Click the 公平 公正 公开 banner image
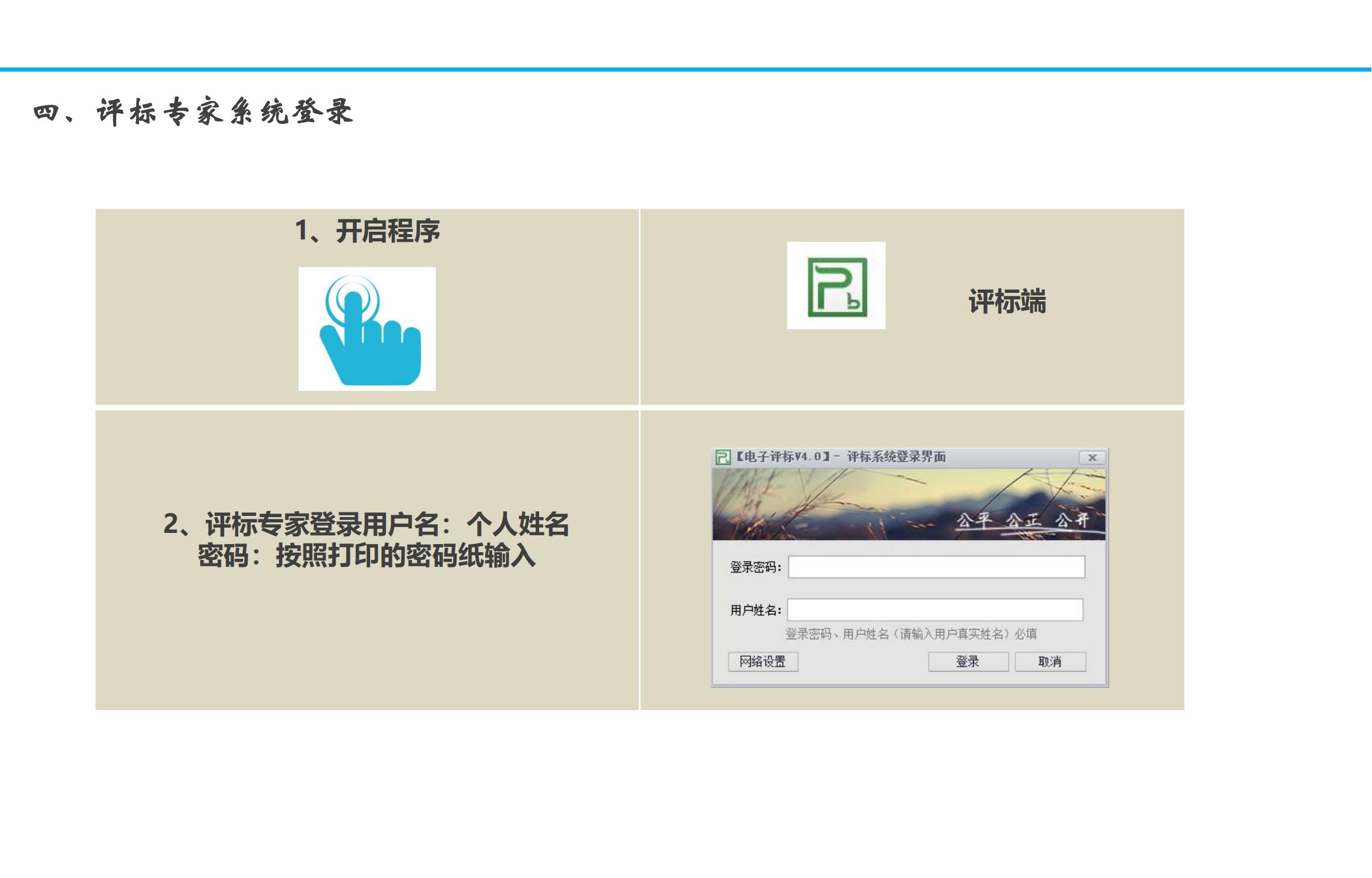The width and height of the screenshot is (1372, 878). click(x=909, y=504)
